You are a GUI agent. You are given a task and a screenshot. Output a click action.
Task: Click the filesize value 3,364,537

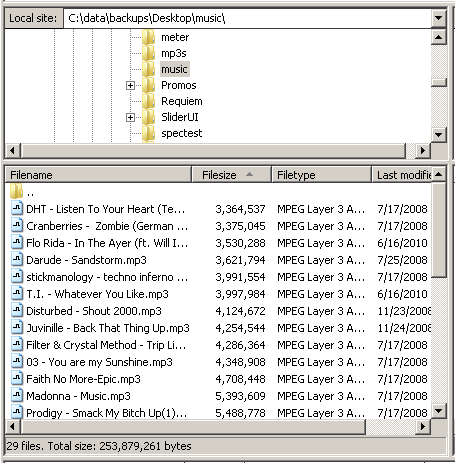tap(240, 209)
